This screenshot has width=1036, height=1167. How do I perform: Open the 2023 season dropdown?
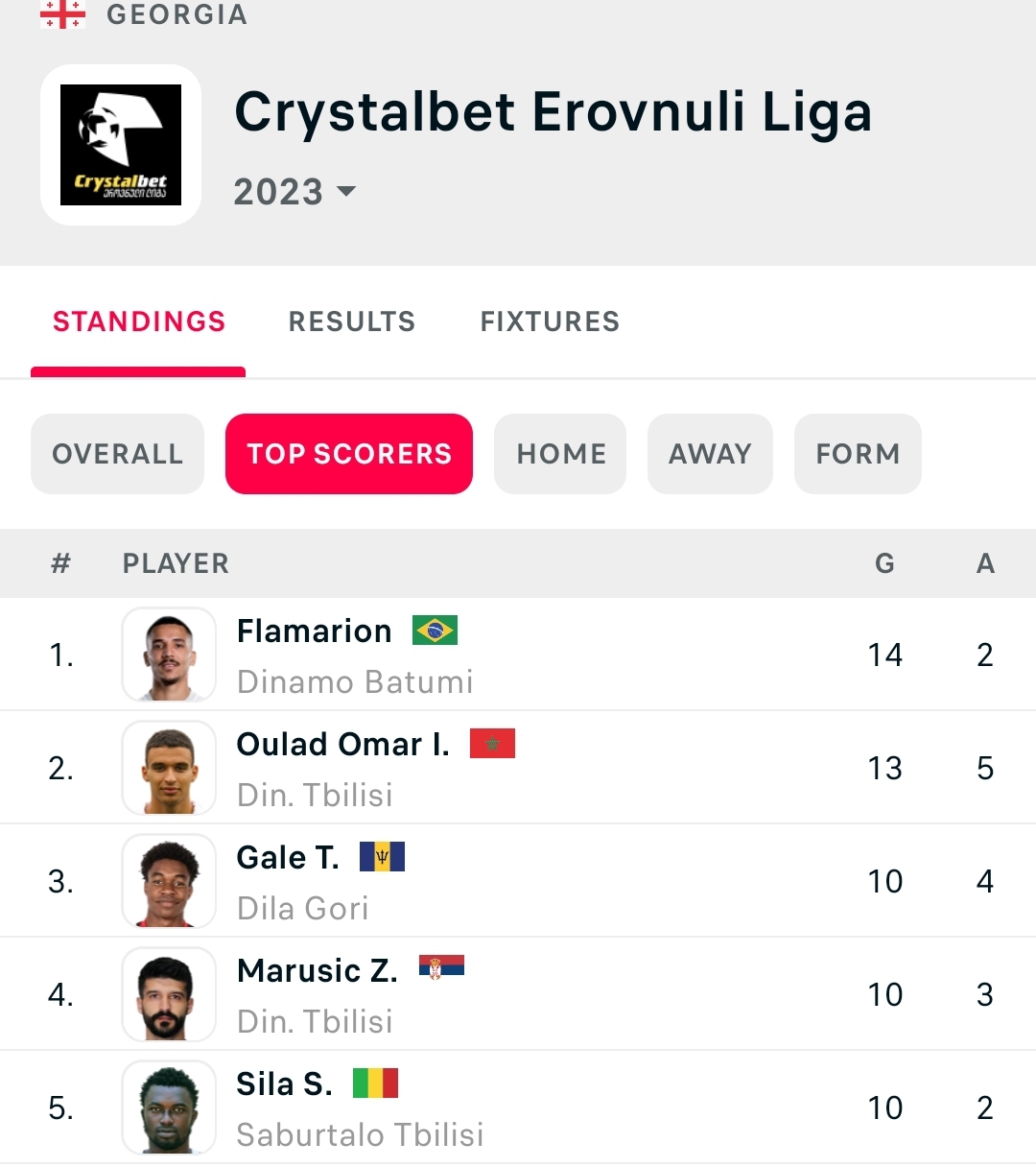click(x=294, y=192)
